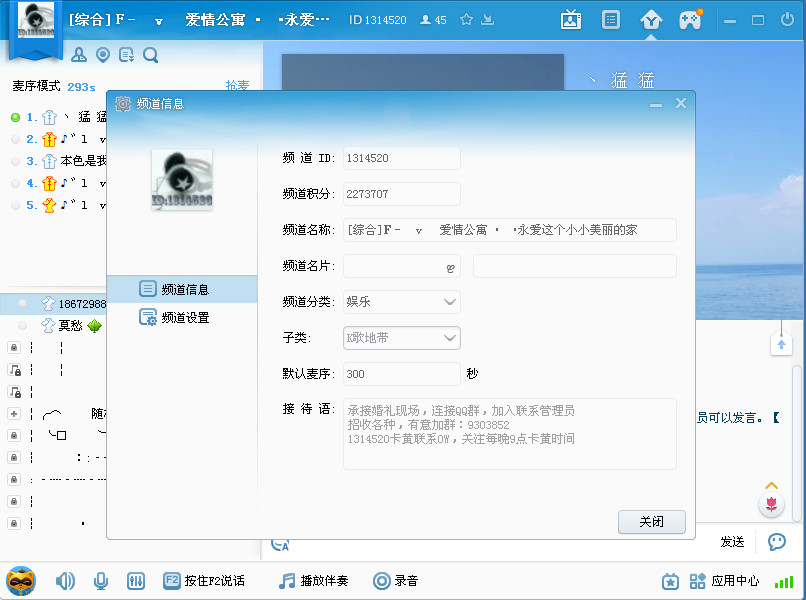Open the TV live broadcast icon
This screenshot has width=806, height=600.
point(571,20)
